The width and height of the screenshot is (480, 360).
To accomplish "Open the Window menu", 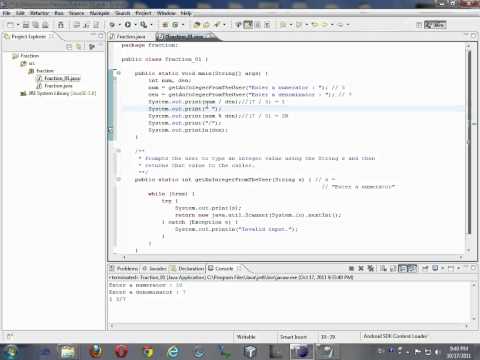I will [x=166, y=13].
